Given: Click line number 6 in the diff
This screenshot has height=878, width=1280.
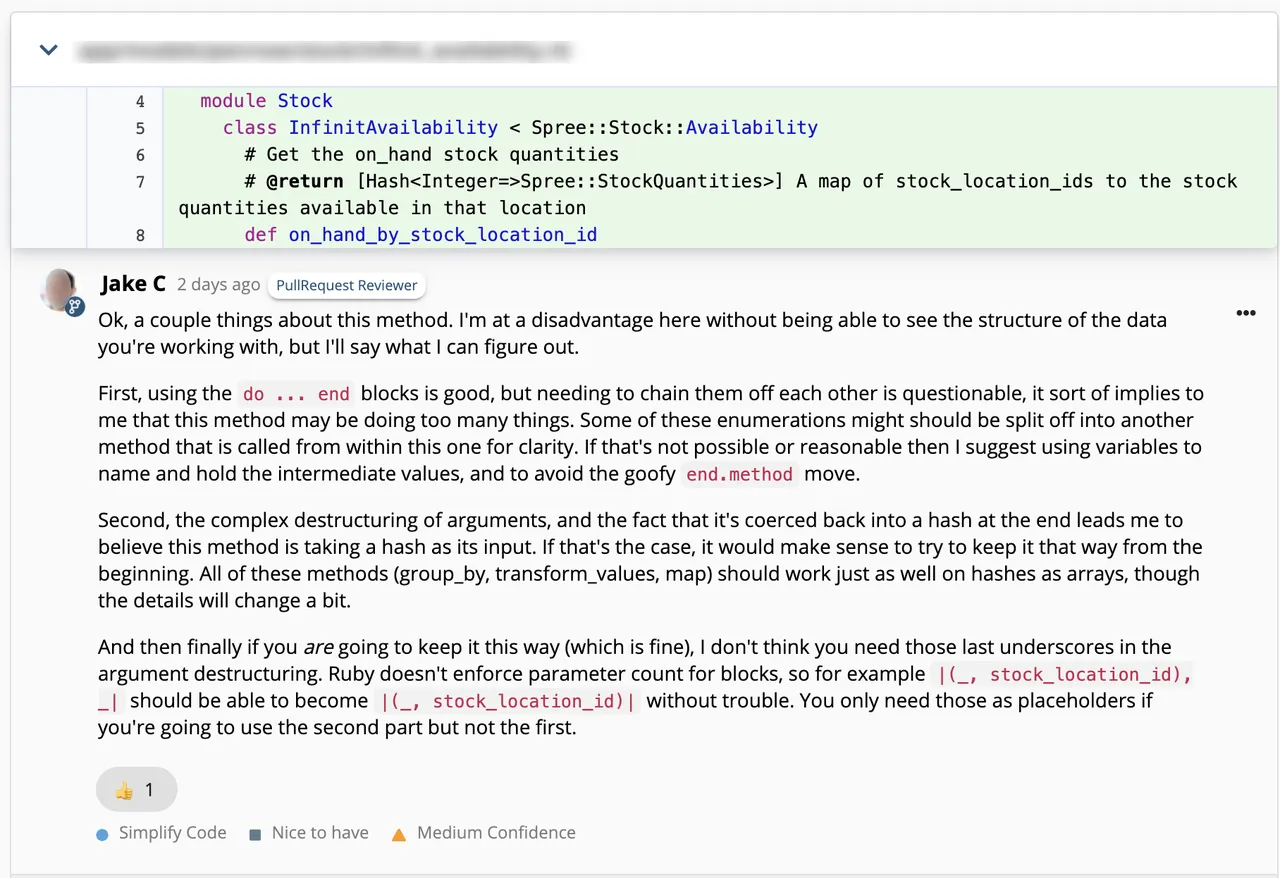Looking at the screenshot, I should (140, 155).
